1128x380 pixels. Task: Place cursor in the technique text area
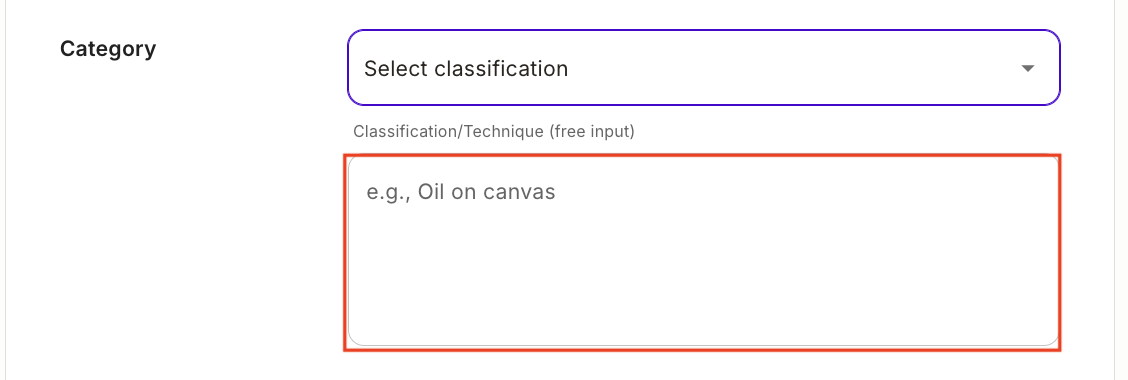[704, 250]
